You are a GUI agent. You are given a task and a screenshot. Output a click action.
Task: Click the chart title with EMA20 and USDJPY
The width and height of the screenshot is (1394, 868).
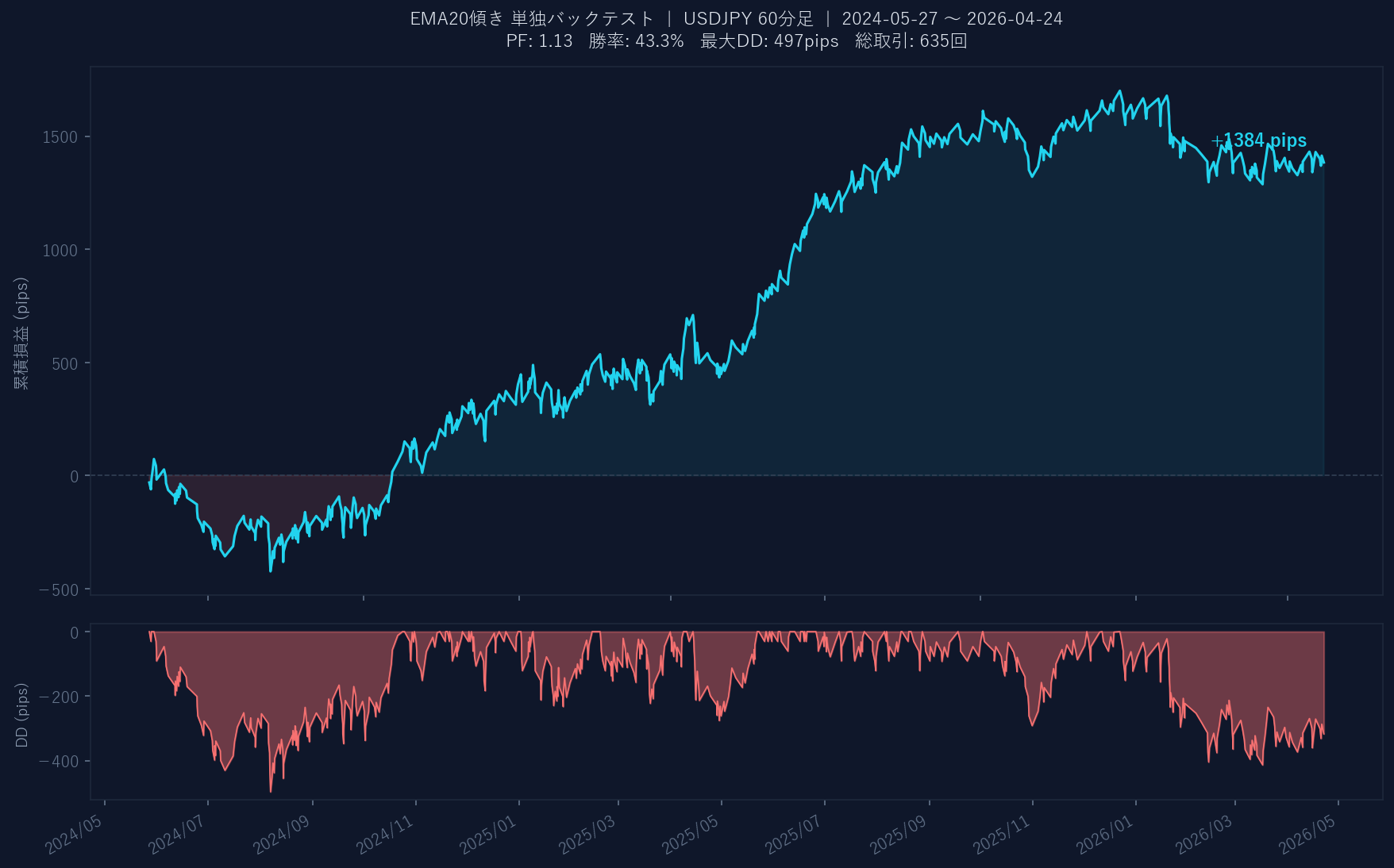point(735,18)
